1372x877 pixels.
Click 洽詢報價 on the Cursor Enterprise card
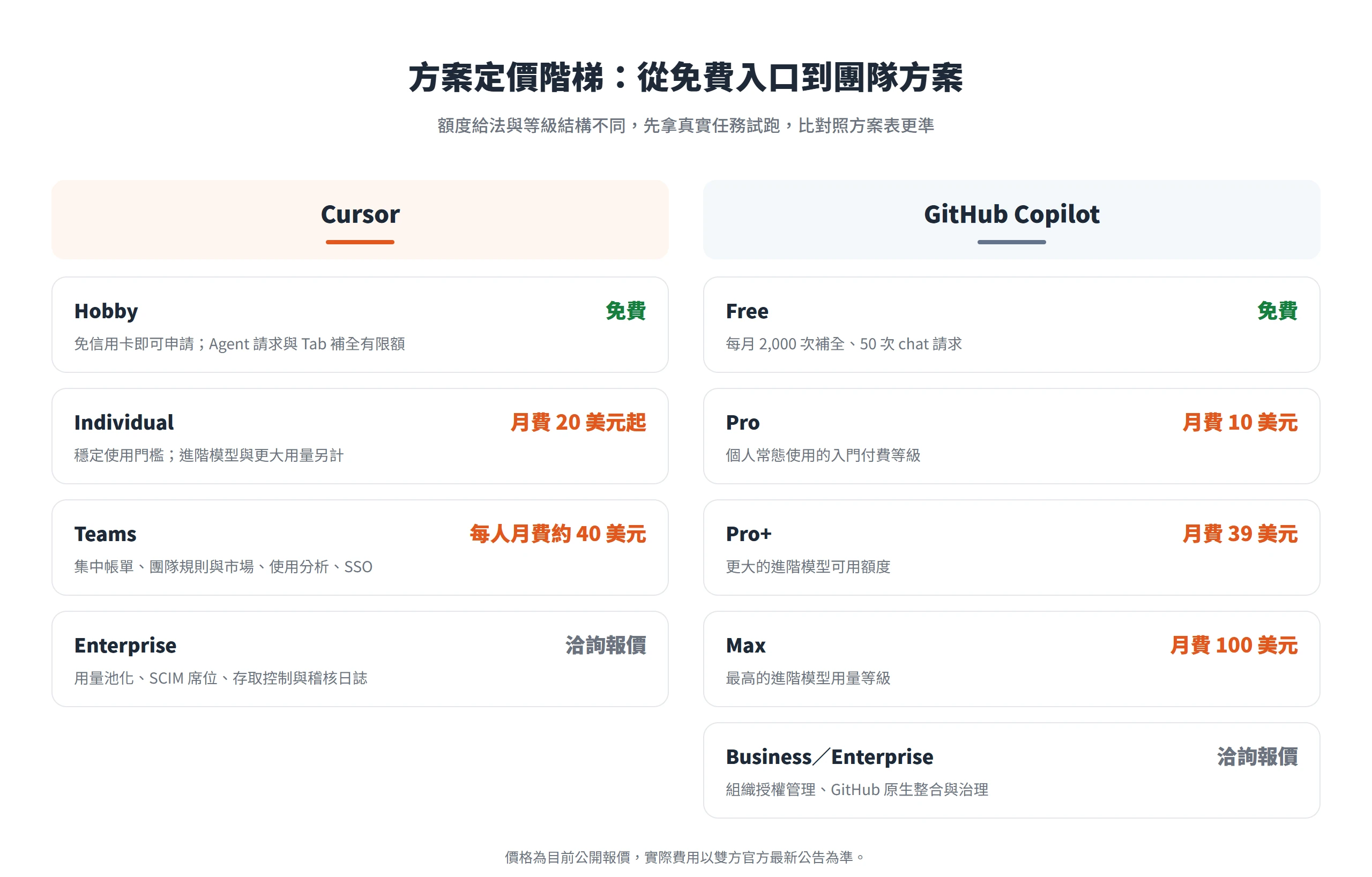pos(605,645)
